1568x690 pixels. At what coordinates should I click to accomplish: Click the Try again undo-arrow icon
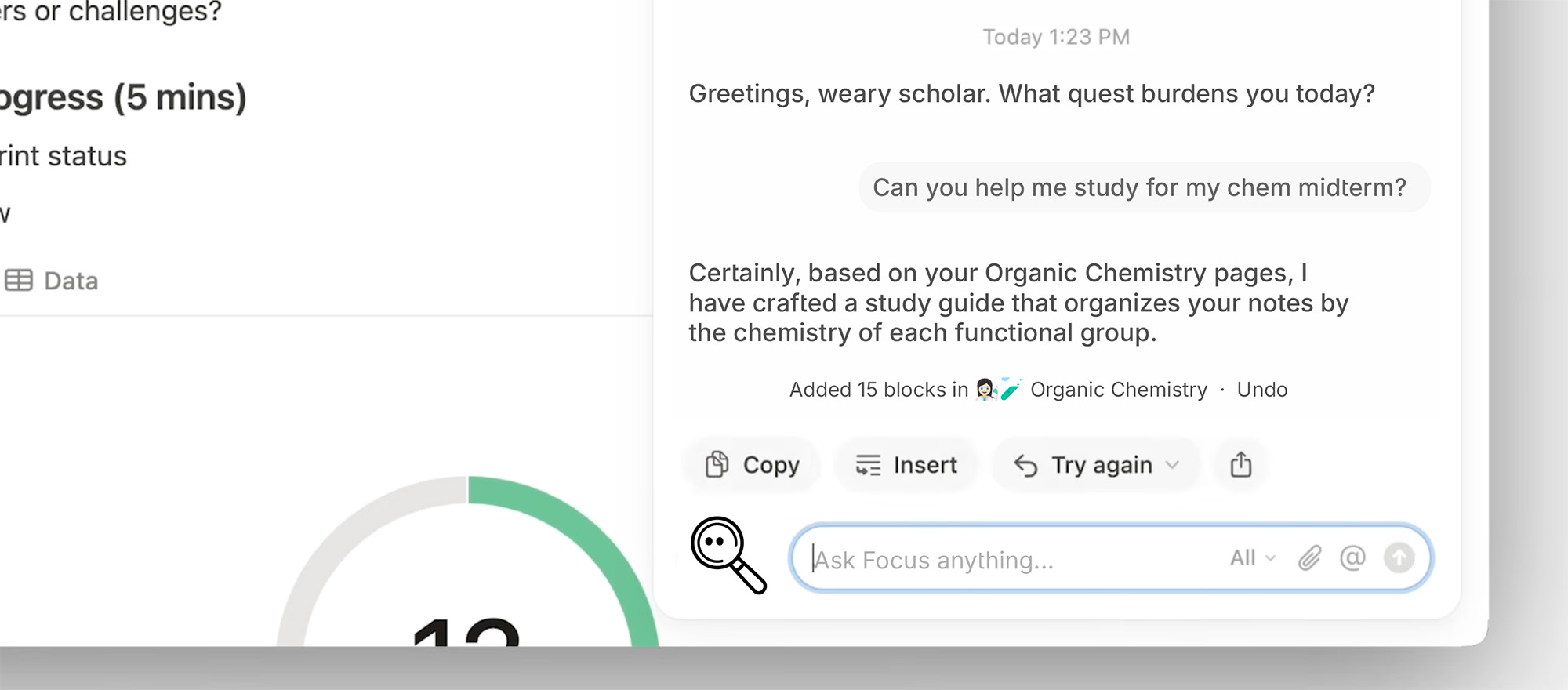(1025, 466)
